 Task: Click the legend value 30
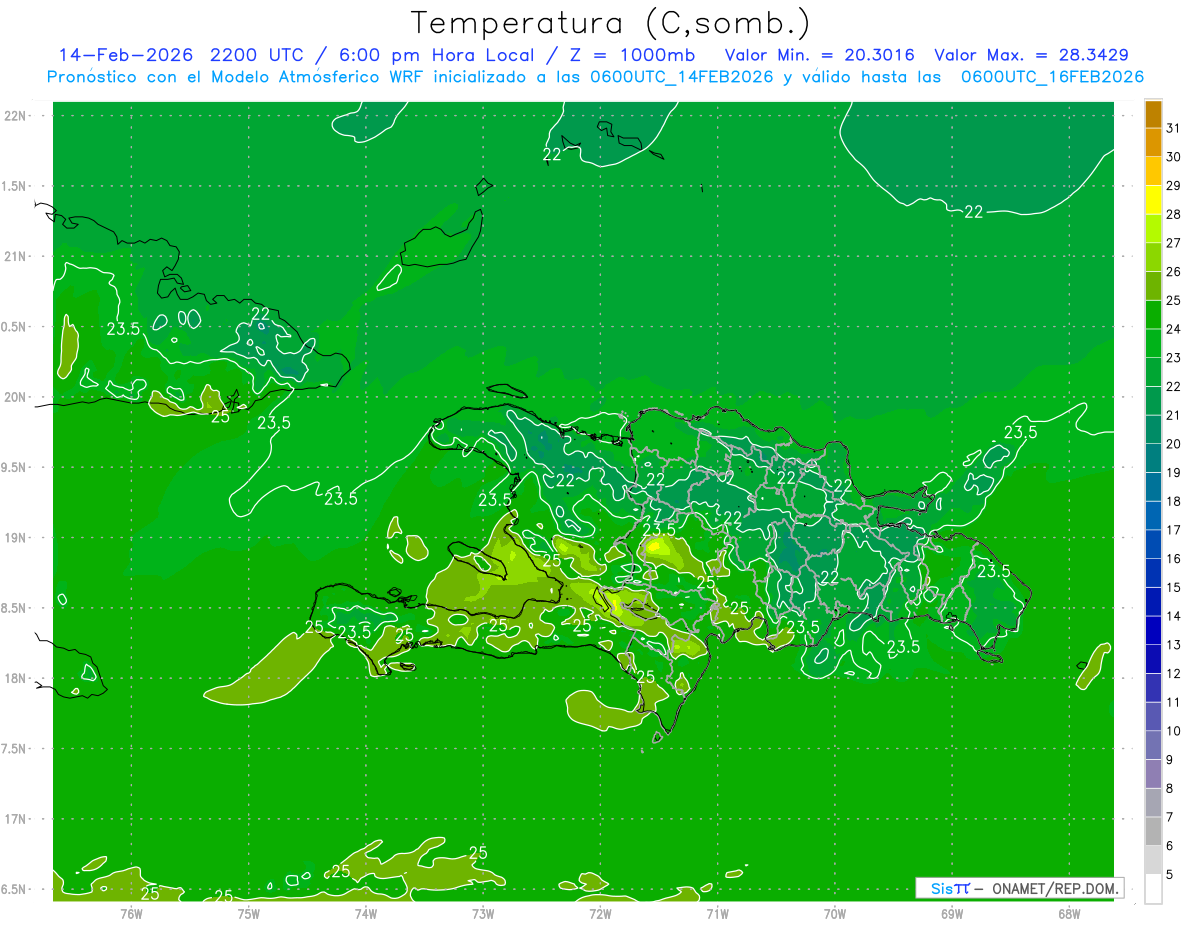pos(1174,157)
